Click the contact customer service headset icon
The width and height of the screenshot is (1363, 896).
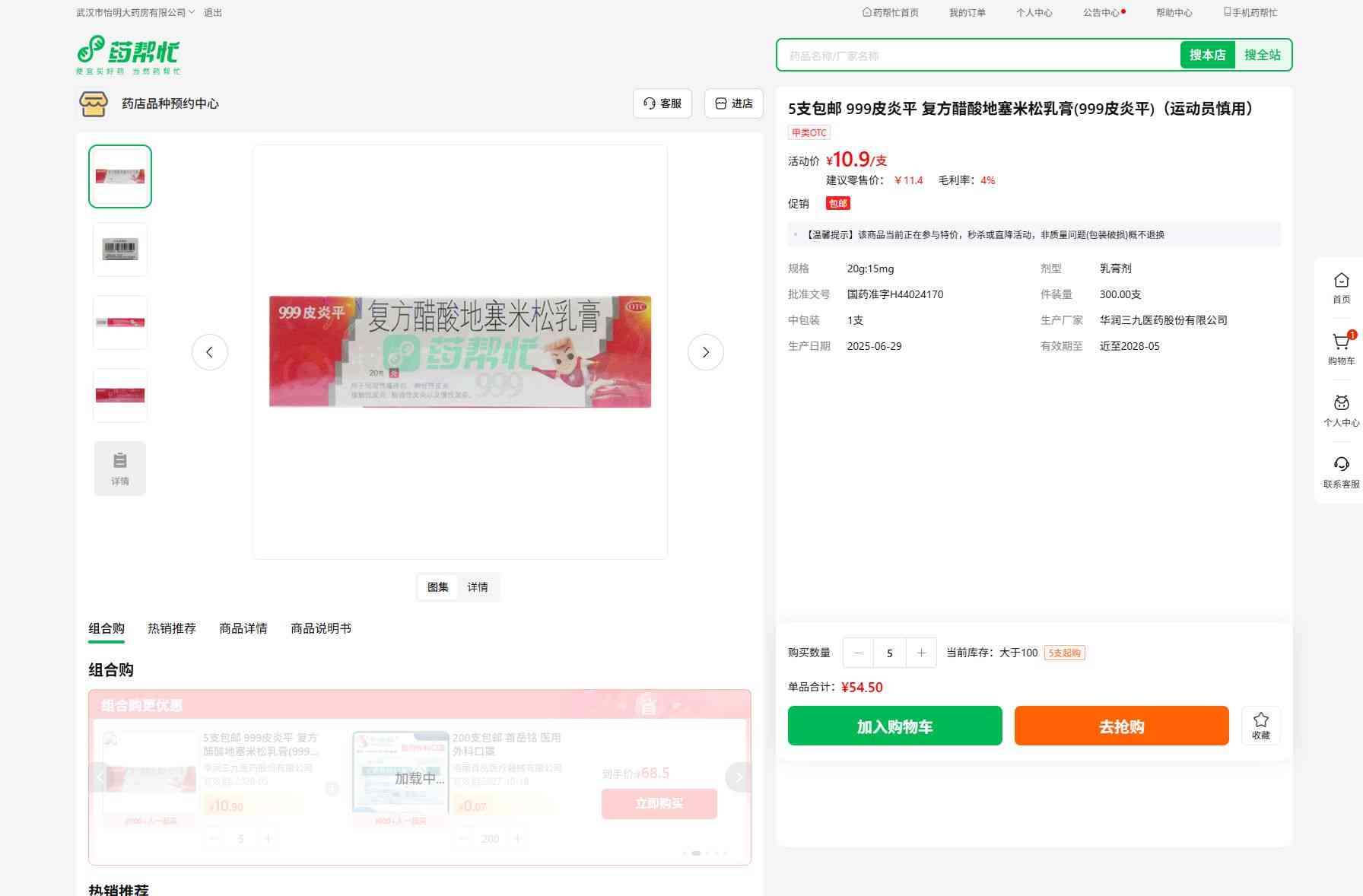click(1341, 465)
